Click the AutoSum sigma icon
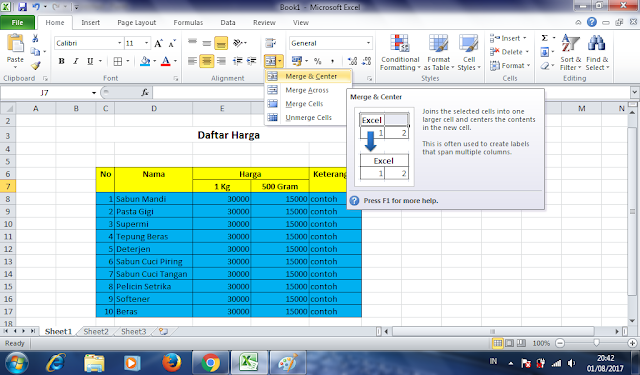Image resolution: width=640 pixels, height=375 pixels. point(544,38)
